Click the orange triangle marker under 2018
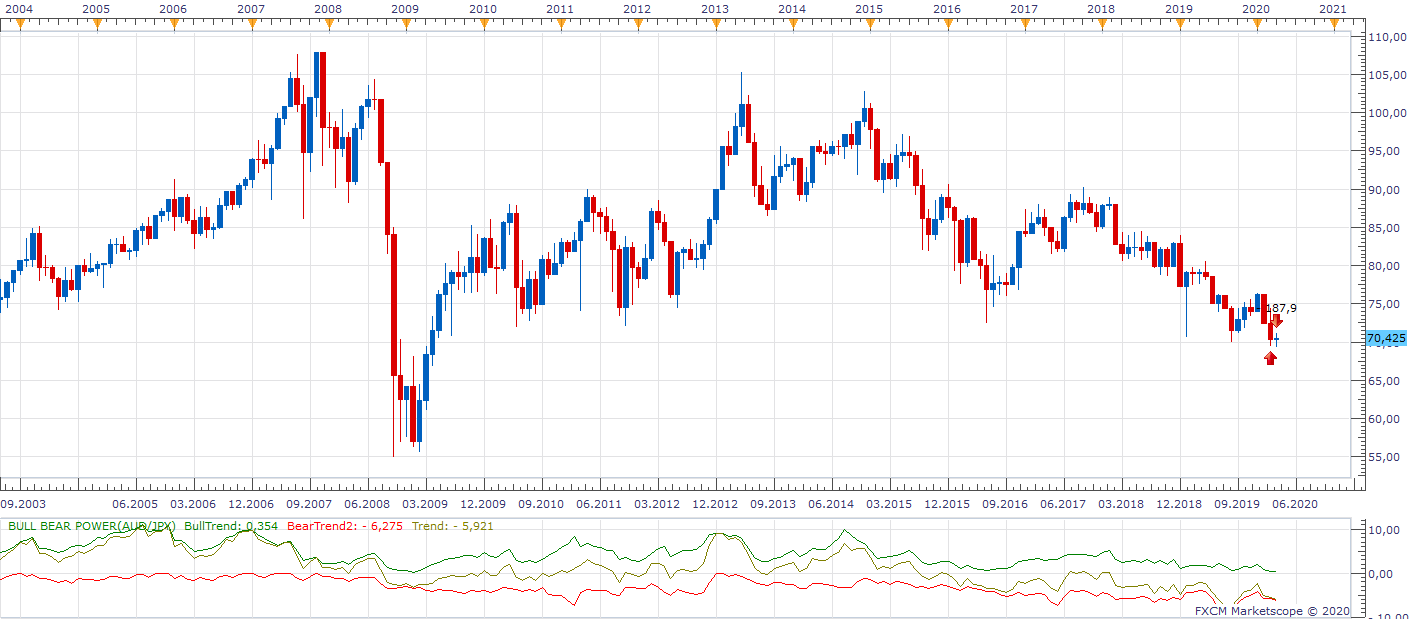1423x619 pixels. coord(1102,23)
